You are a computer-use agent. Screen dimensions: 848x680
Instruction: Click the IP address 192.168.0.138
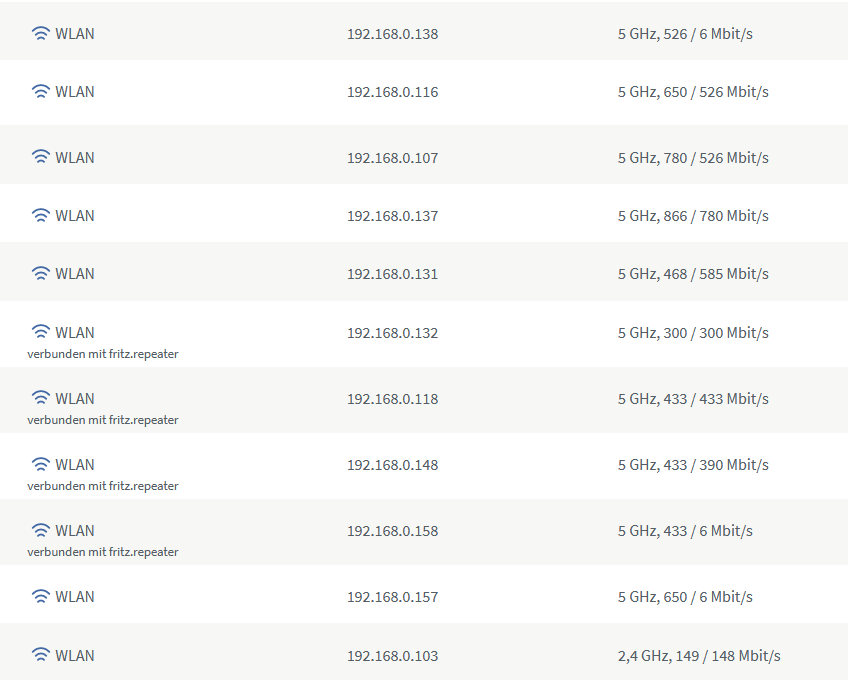pyautogui.click(x=392, y=34)
